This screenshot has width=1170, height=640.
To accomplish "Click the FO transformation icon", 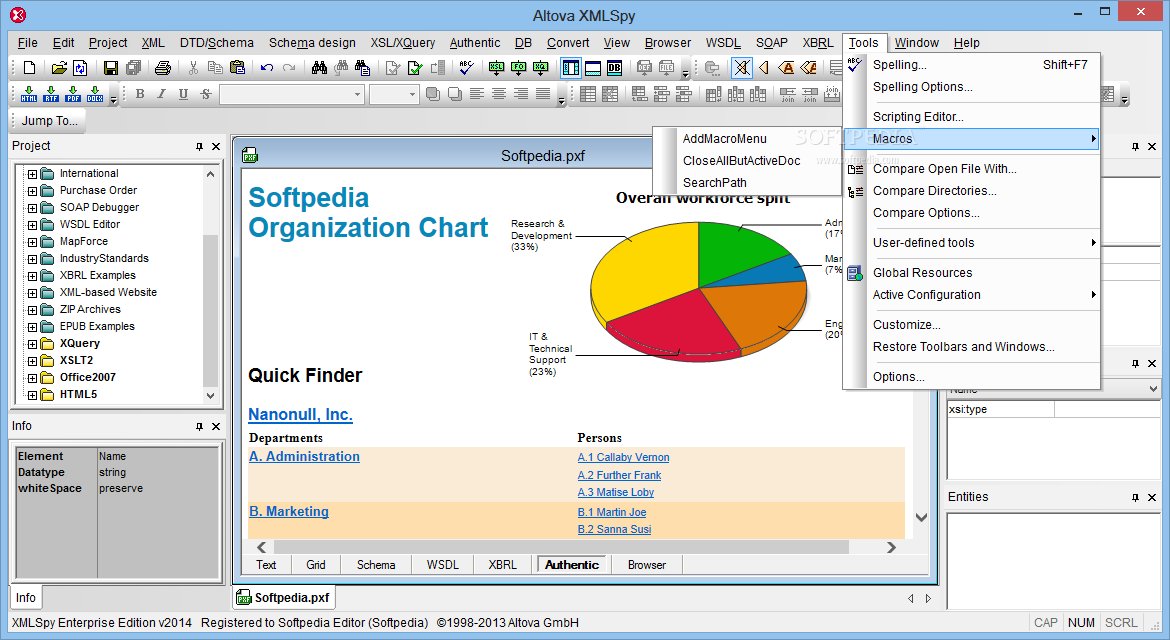I will [519, 68].
